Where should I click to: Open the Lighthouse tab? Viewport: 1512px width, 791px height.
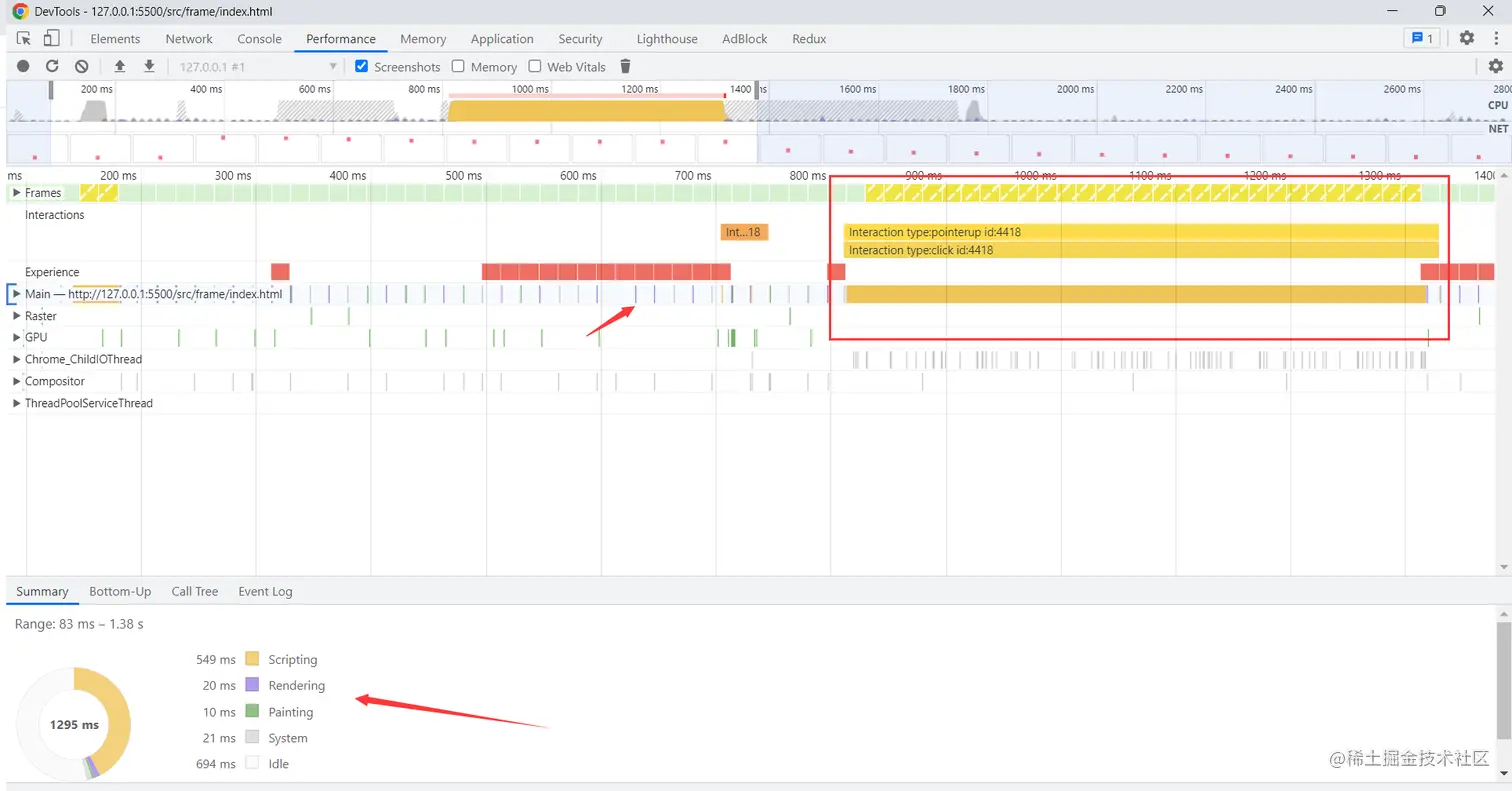(667, 39)
